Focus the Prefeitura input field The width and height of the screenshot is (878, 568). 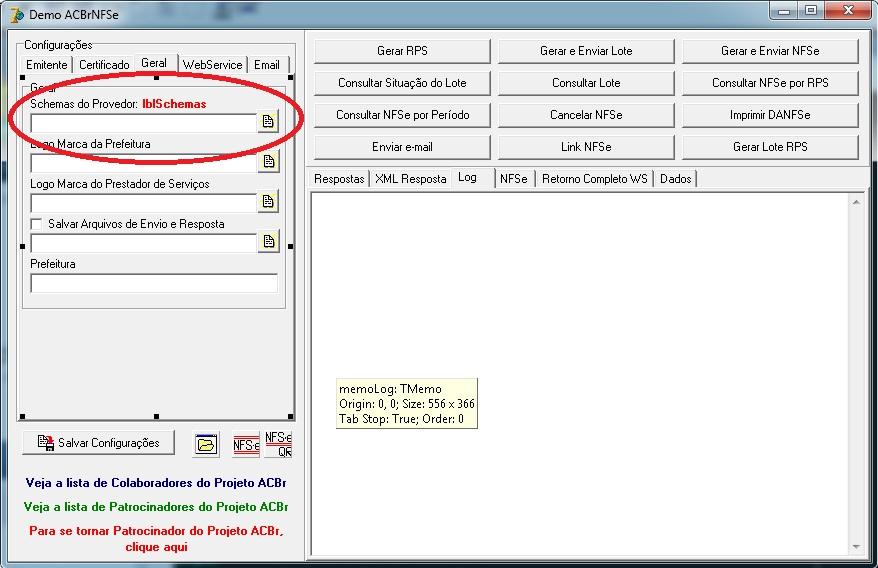coord(154,283)
